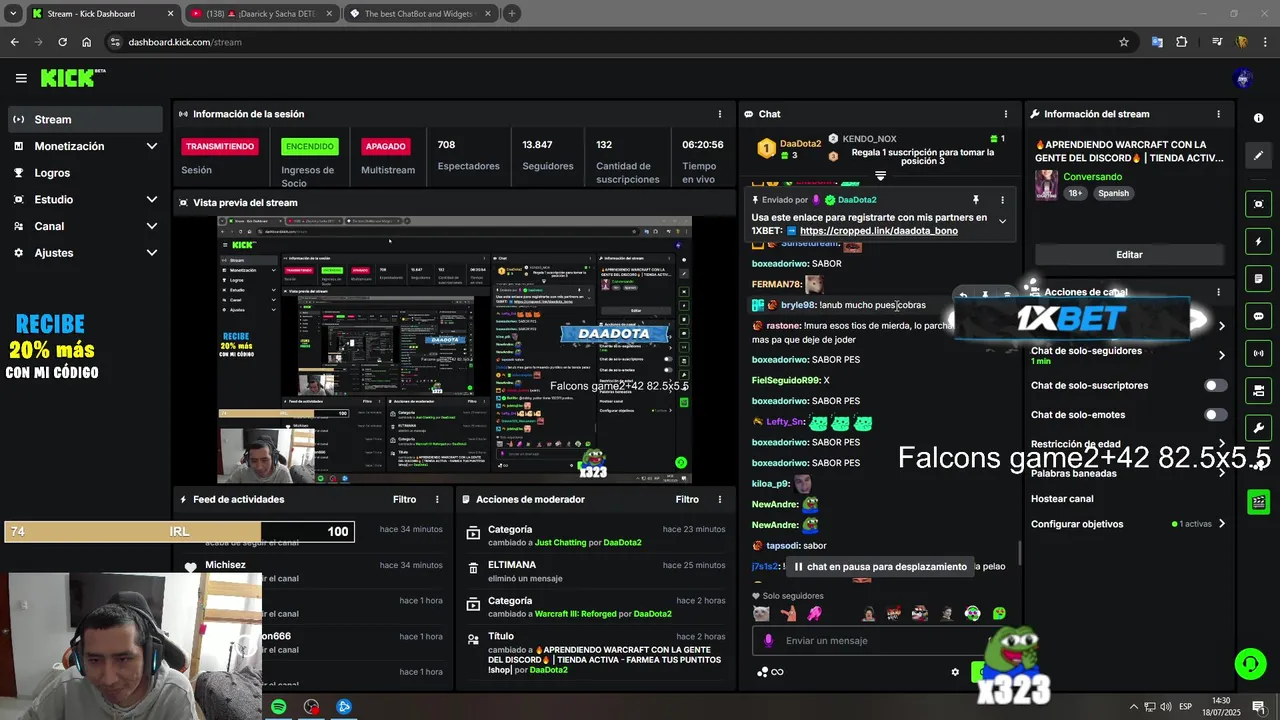The image size is (1280, 720).
Task: Open Filtro in Feed de actividades
Action: coord(404,499)
